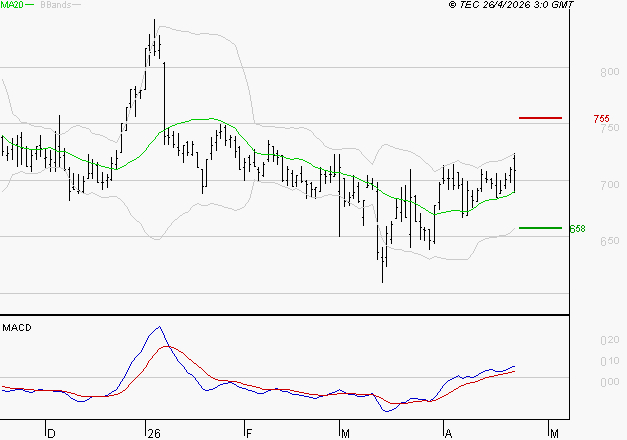This screenshot has height=440, width=627.
Task: Click the F month label on time axis
Action: click(x=249, y=434)
